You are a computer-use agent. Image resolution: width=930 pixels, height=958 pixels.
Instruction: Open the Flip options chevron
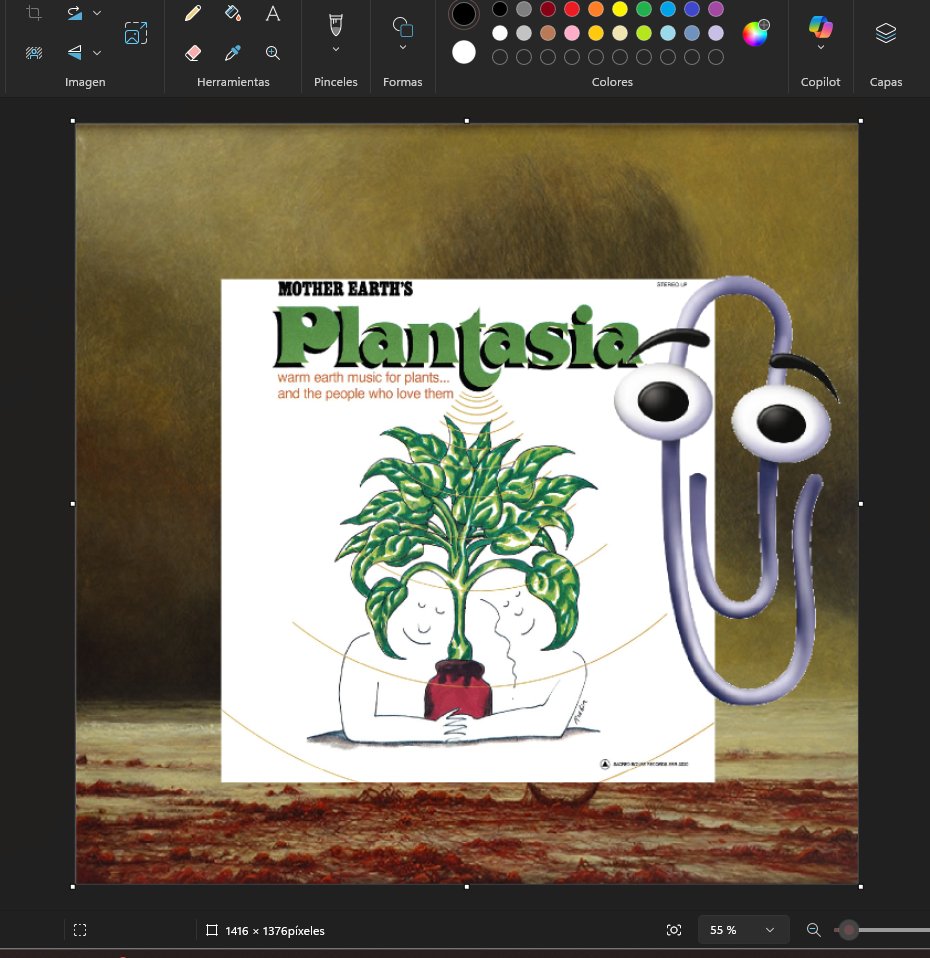pyautogui.click(x=97, y=53)
